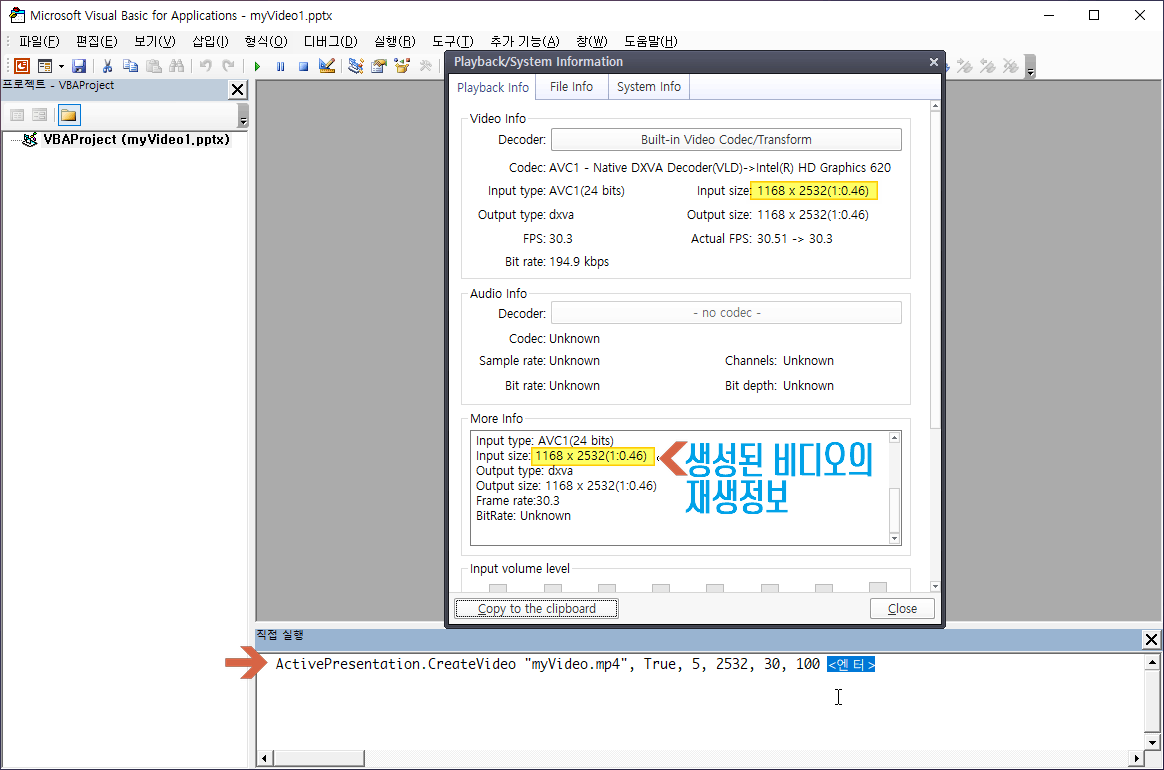Open the 창(W) menu
Image resolution: width=1164 pixels, height=770 pixels.
[592, 41]
